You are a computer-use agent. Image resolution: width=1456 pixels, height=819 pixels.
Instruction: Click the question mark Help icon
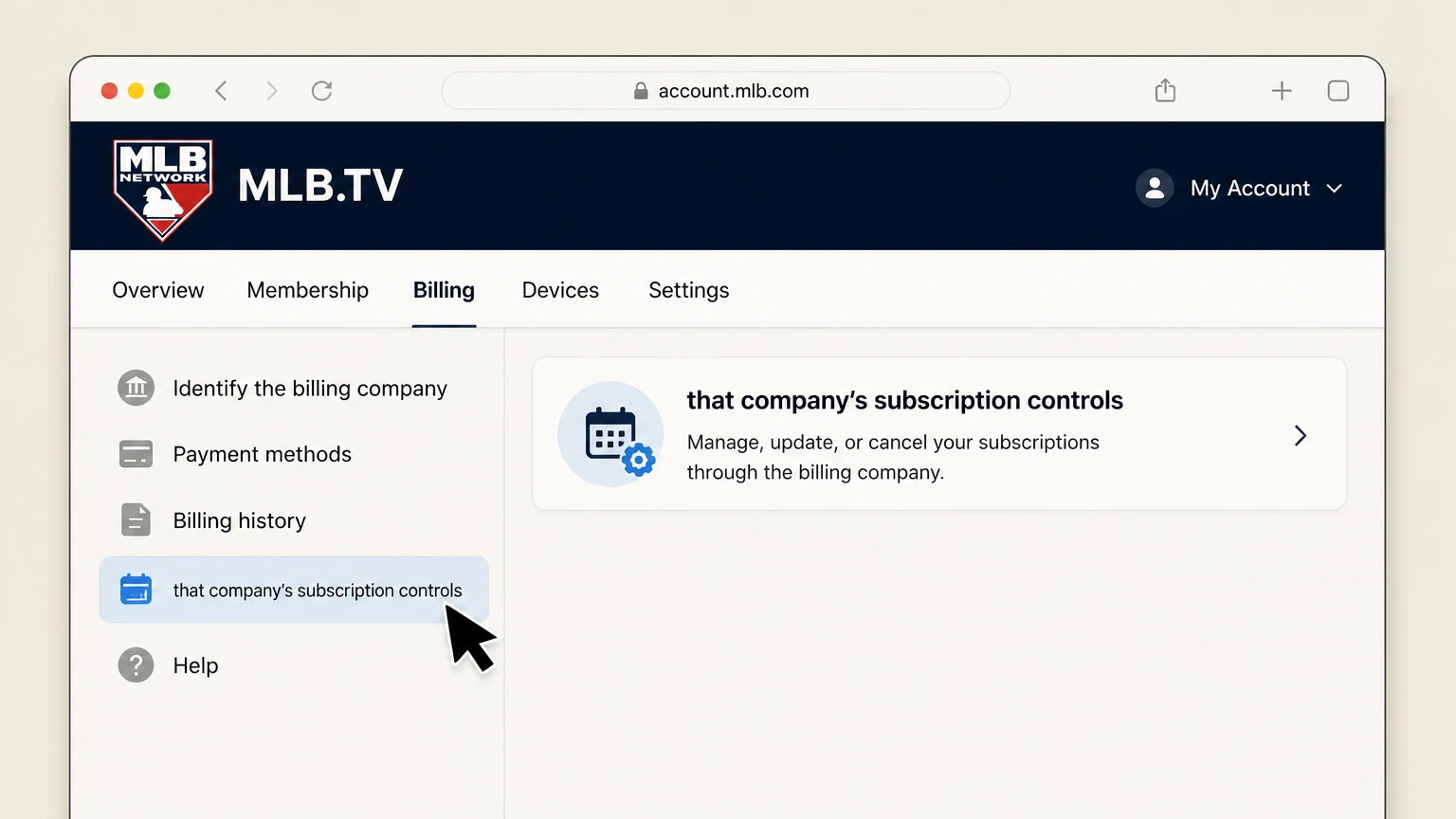point(136,664)
